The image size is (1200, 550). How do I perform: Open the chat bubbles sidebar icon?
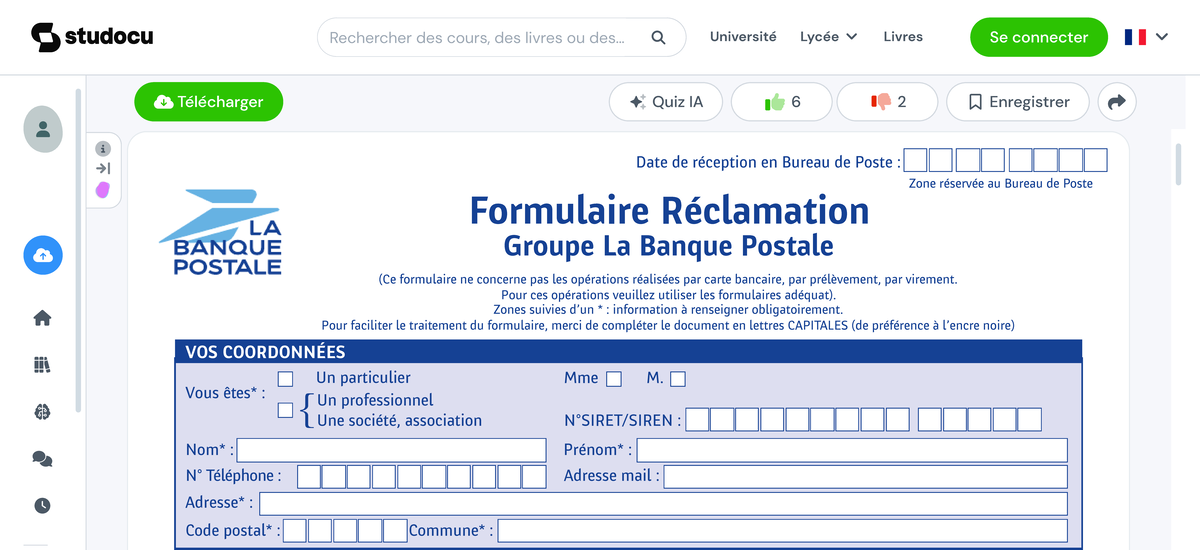42,459
